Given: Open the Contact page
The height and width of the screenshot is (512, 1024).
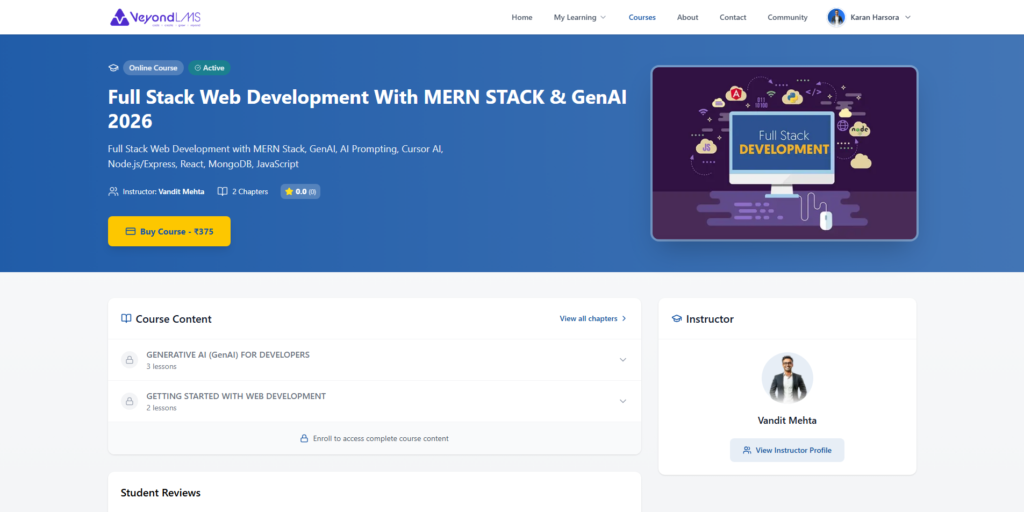Looking at the screenshot, I should click(733, 17).
